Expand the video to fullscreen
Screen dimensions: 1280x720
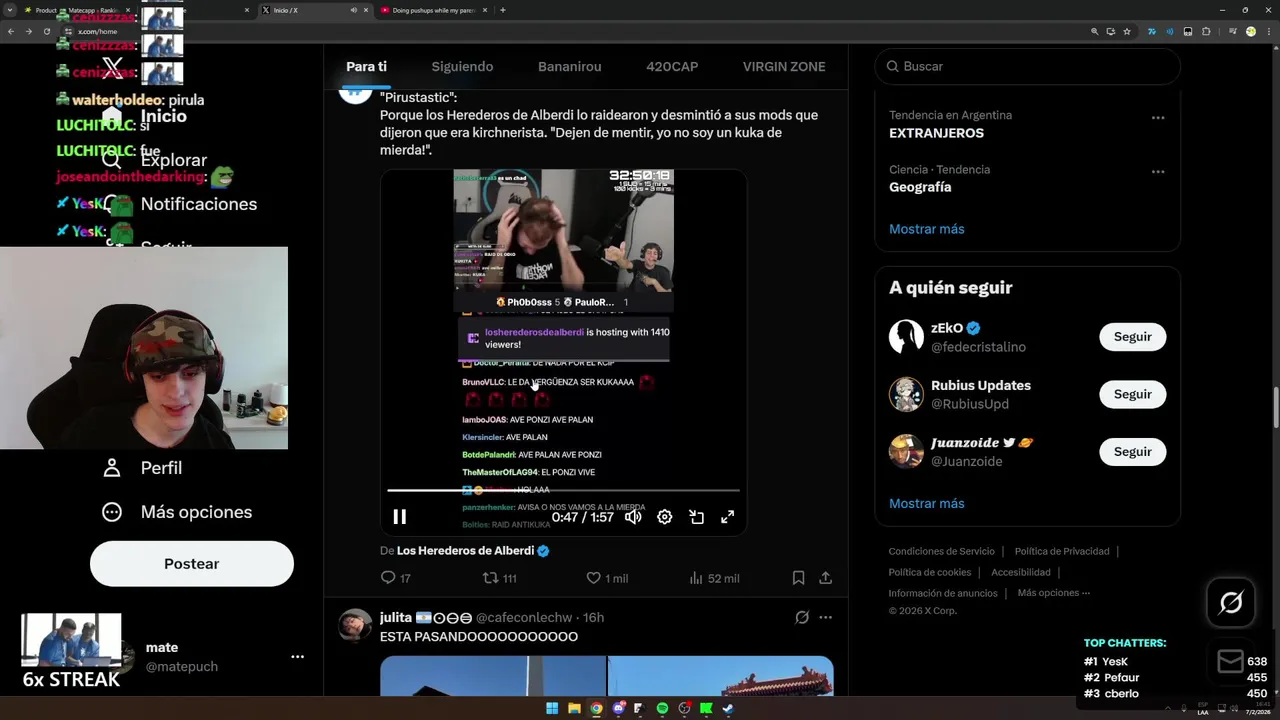coord(728,517)
